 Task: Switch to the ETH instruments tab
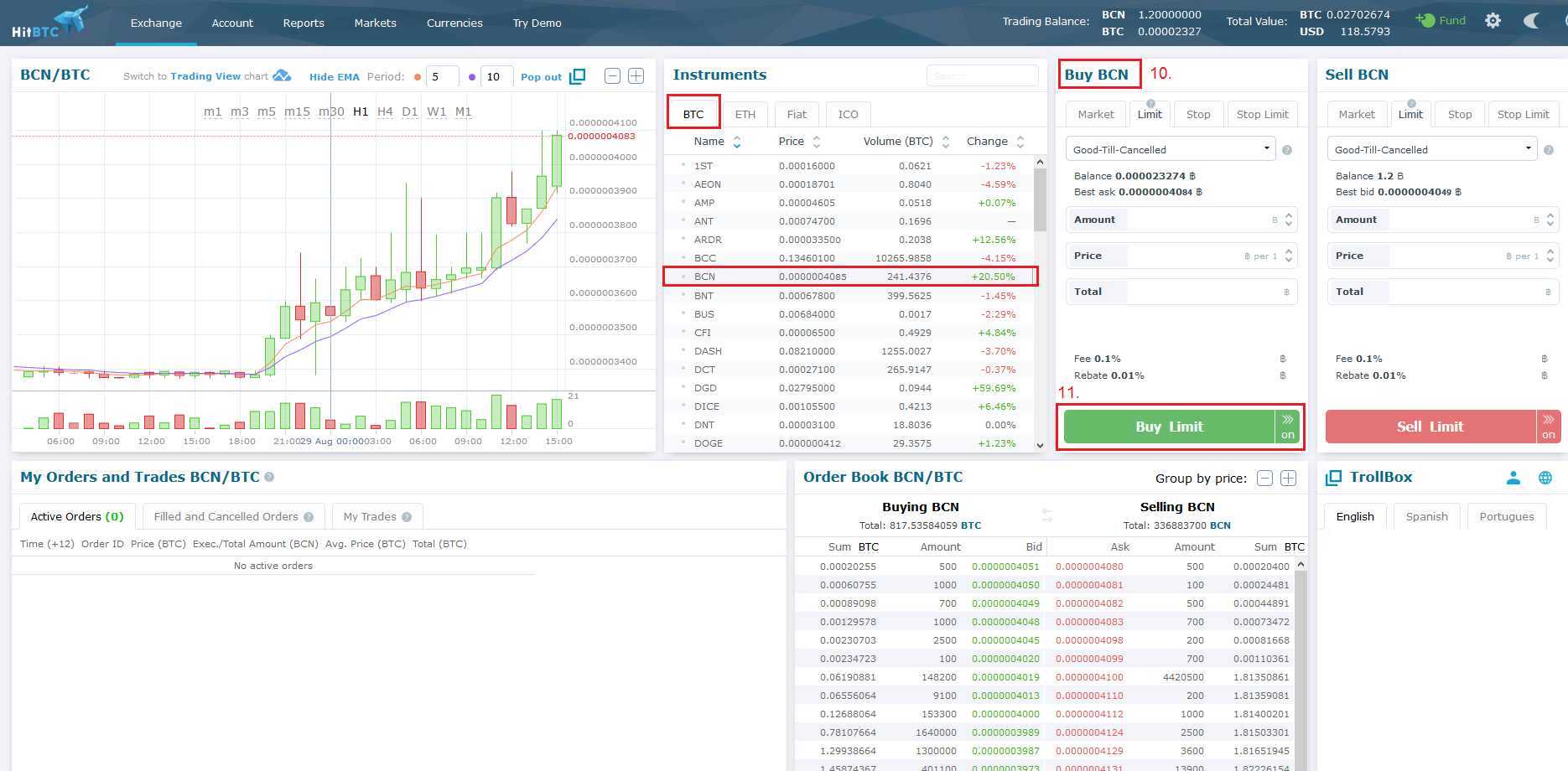point(745,115)
